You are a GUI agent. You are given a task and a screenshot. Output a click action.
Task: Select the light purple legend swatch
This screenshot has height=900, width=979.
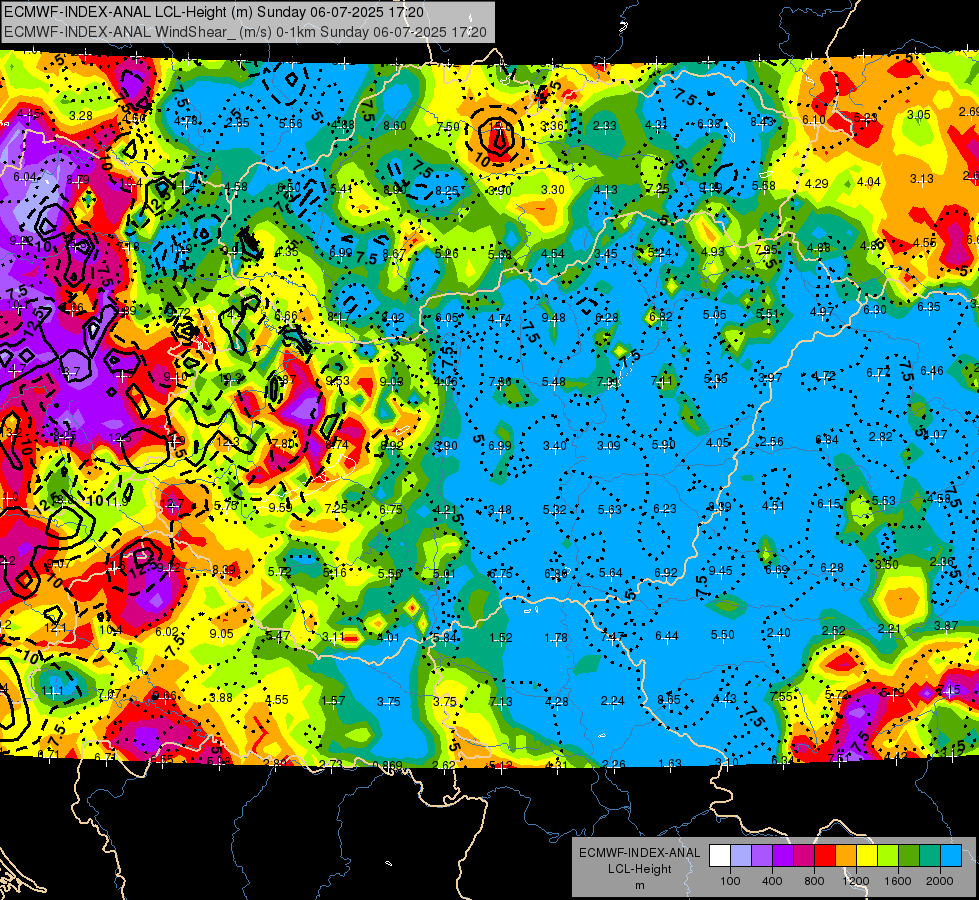(x=762, y=856)
